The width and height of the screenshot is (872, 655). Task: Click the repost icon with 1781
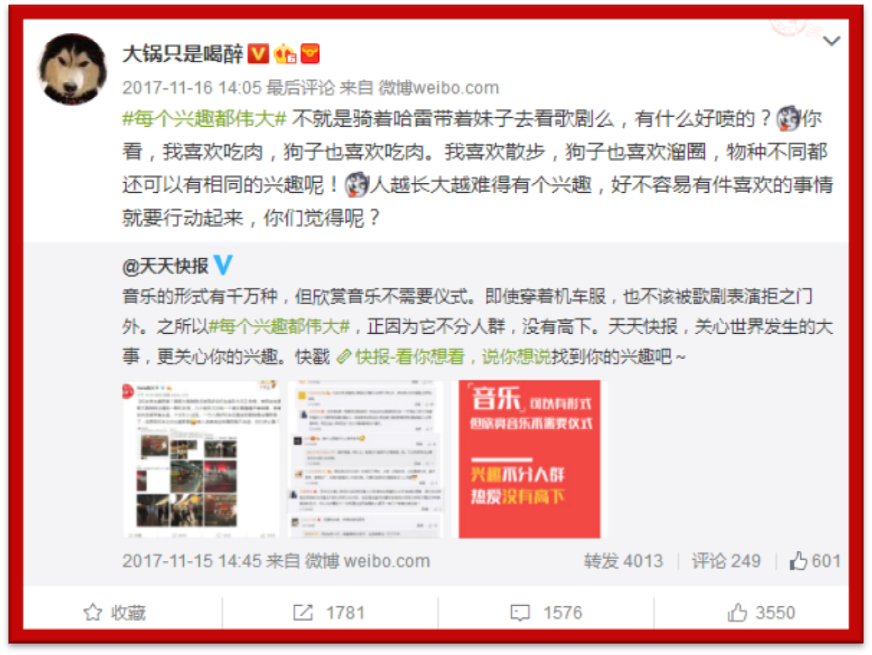pos(329,613)
